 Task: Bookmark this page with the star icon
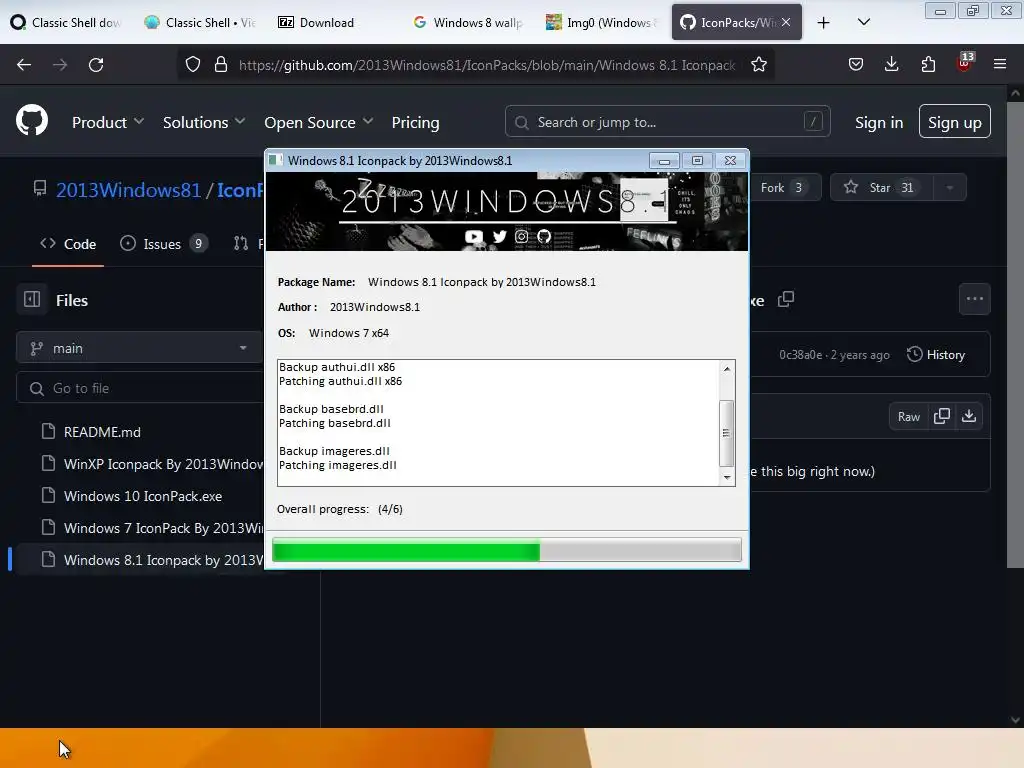coord(758,65)
